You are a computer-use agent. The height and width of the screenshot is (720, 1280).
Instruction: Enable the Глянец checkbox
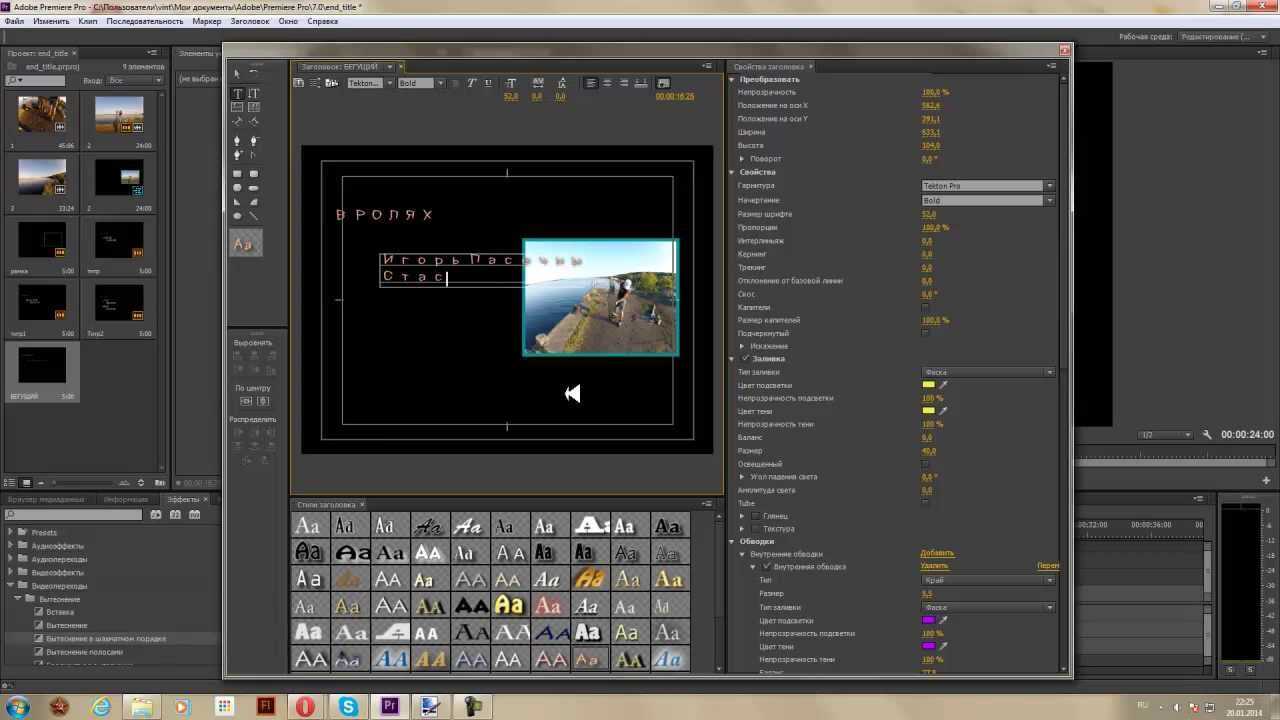756,516
